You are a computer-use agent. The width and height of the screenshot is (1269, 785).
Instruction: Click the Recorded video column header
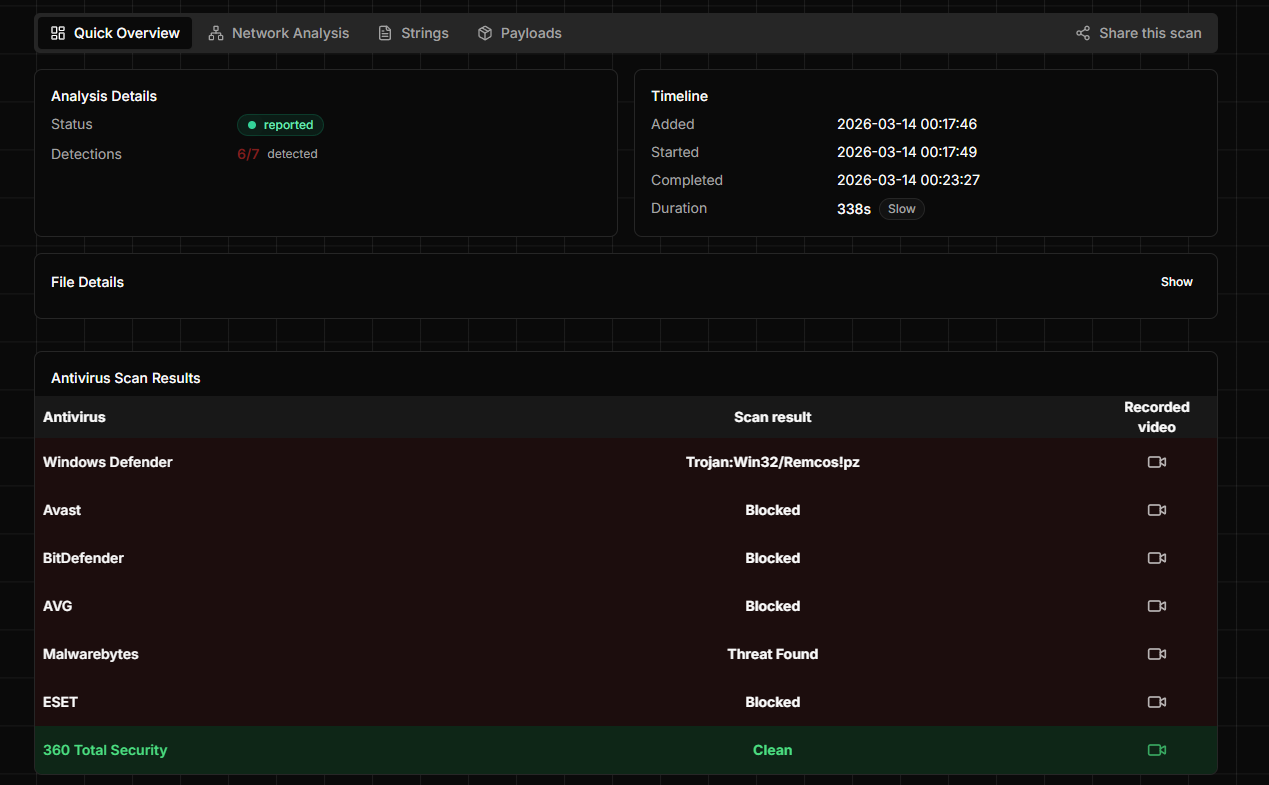point(1157,417)
